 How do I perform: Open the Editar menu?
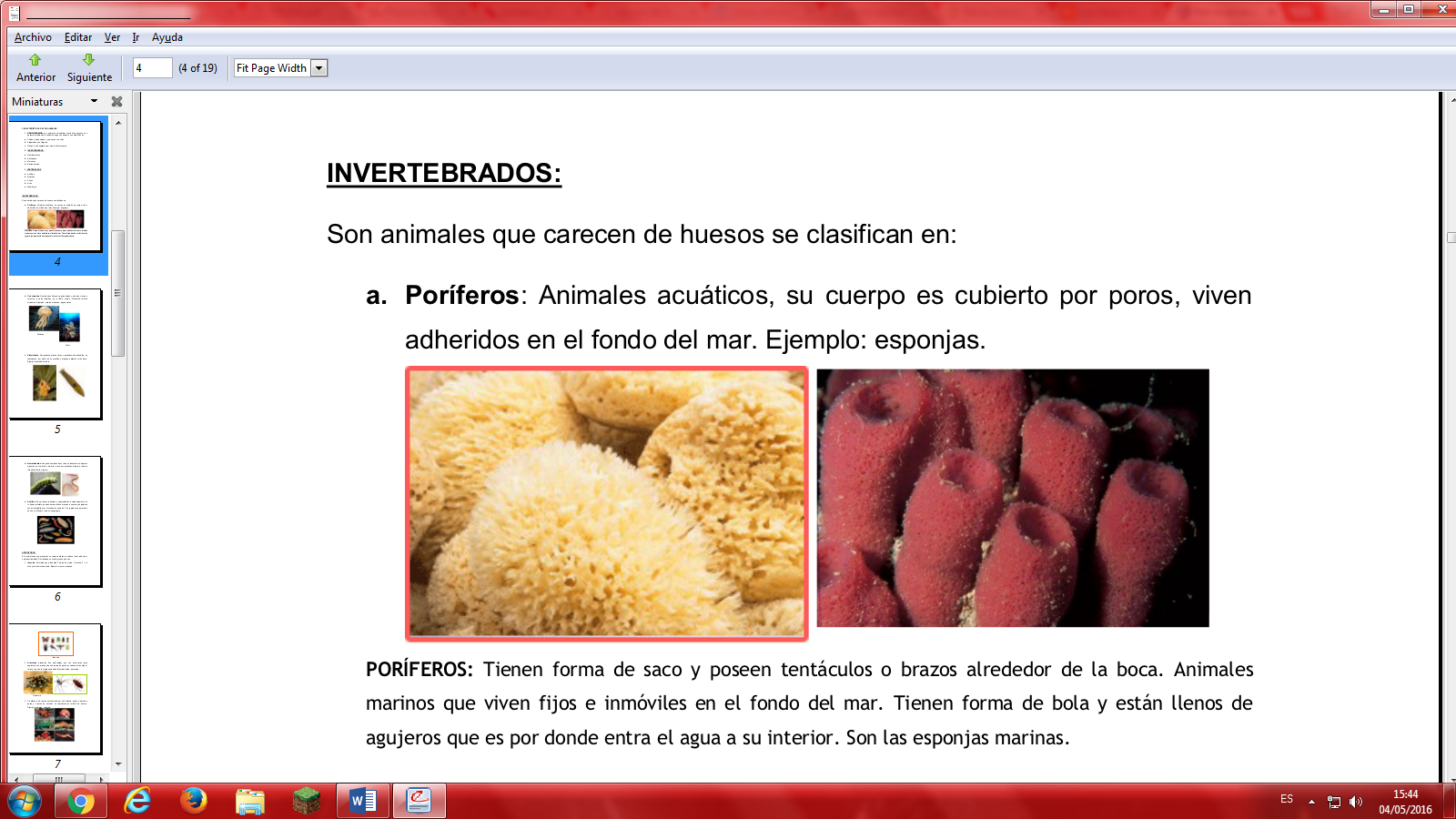pos(78,37)
